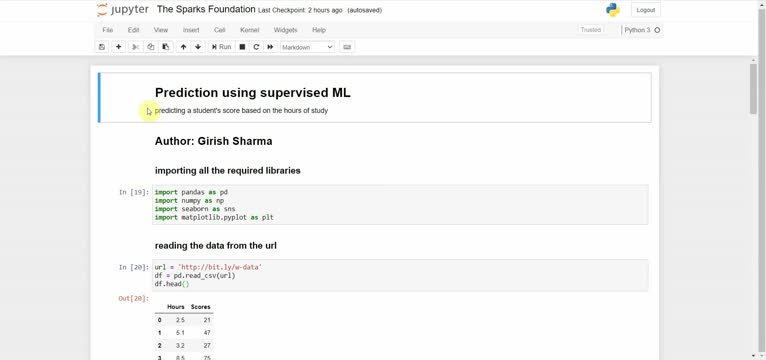
Task: Click the notebook title The Sparks Foundation
Action: click(206, 9)
